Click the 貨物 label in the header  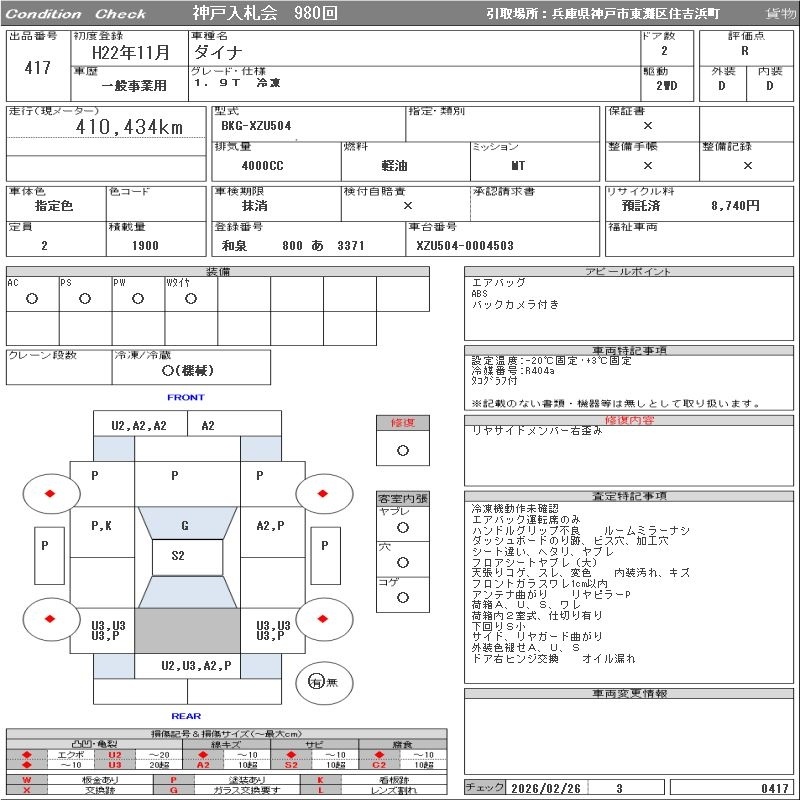pos(780,14)
